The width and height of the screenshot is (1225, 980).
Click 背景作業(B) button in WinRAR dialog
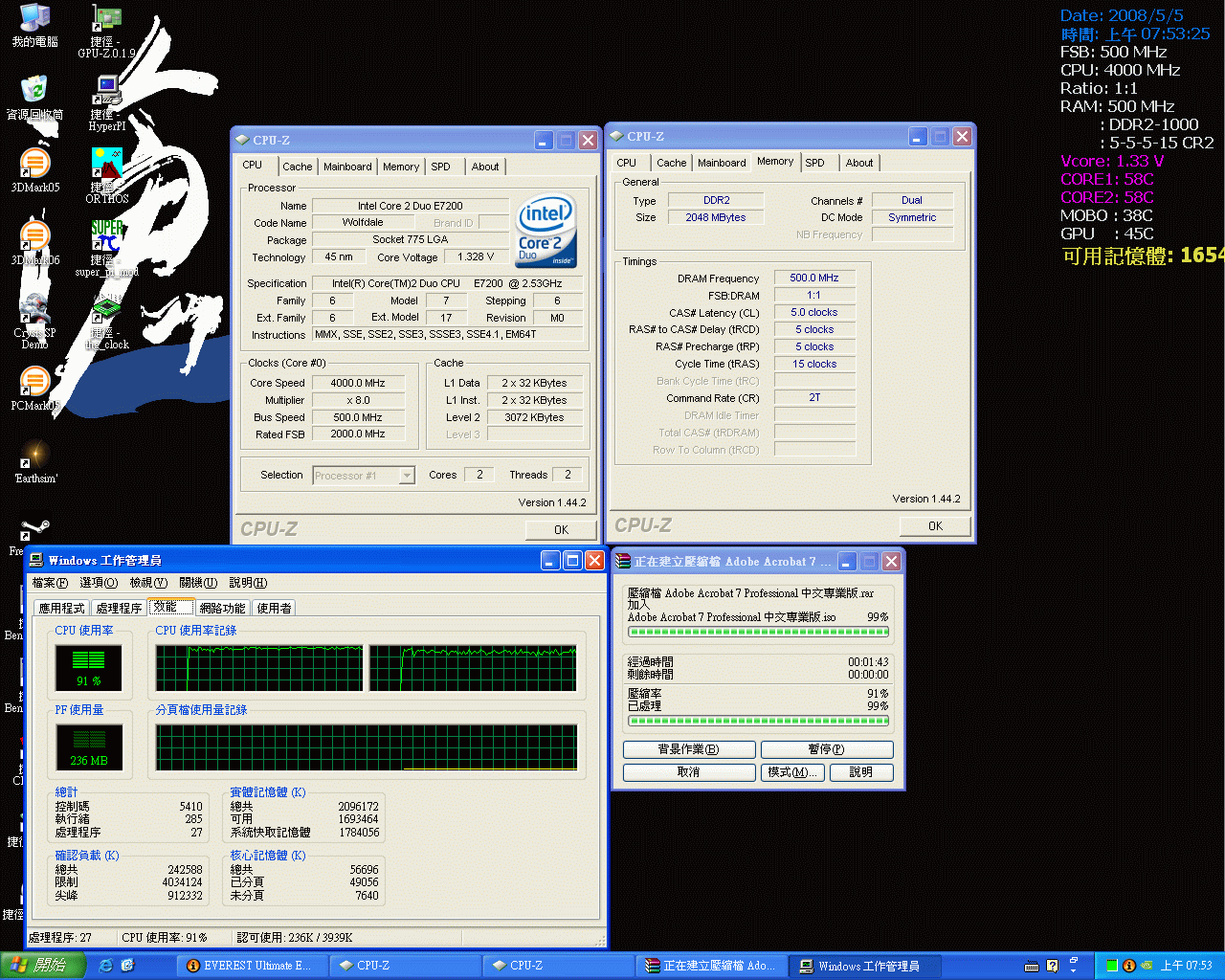pos(689,749)
